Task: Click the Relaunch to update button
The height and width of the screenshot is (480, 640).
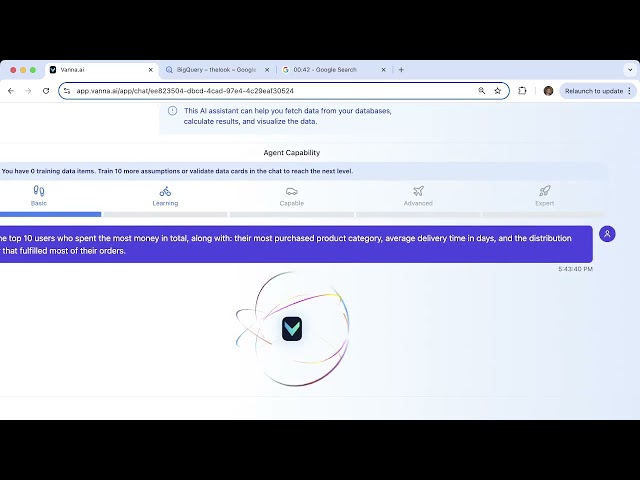Action: pos(593,91)
